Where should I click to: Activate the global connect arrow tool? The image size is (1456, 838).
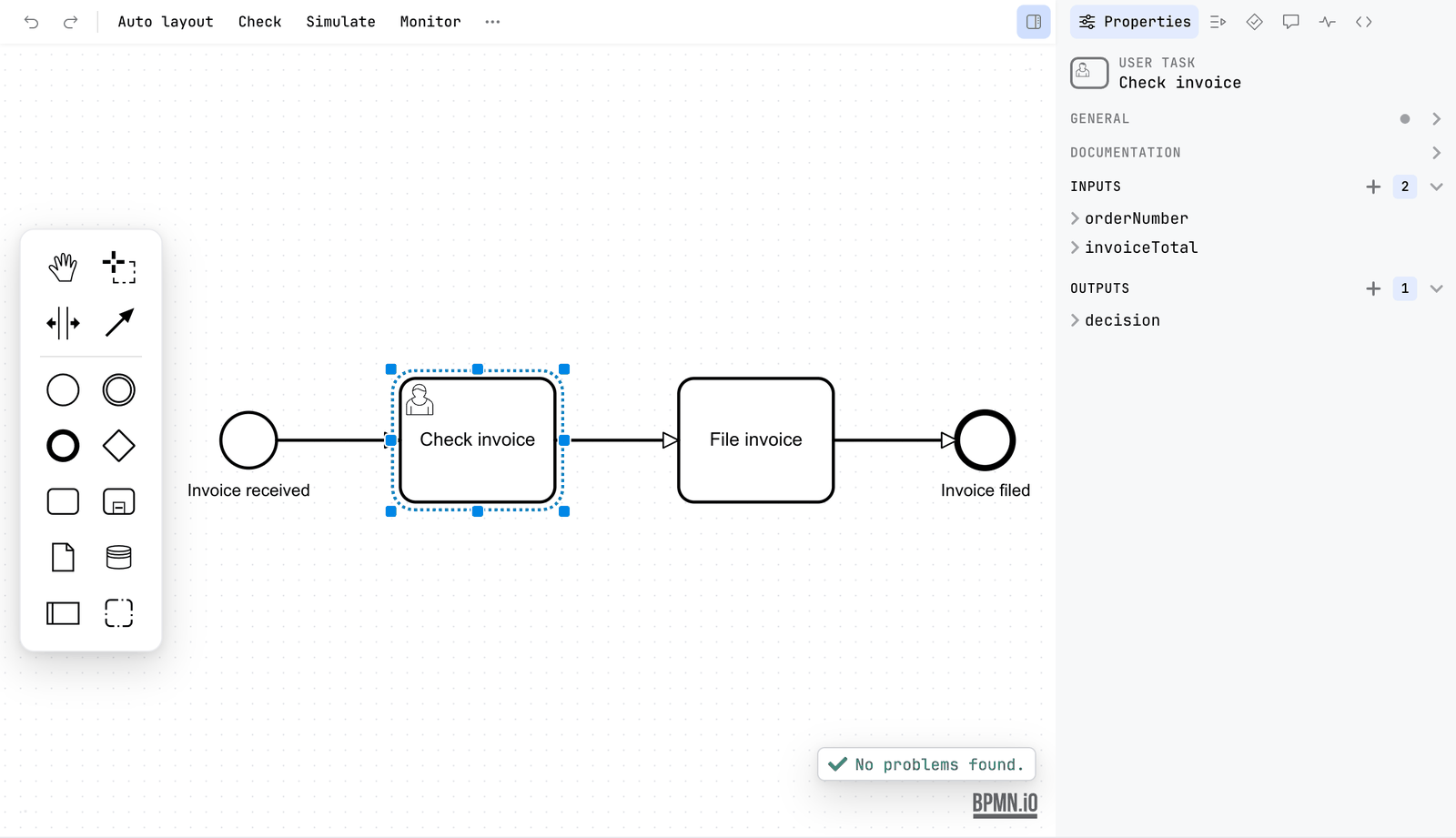[119, 323]
